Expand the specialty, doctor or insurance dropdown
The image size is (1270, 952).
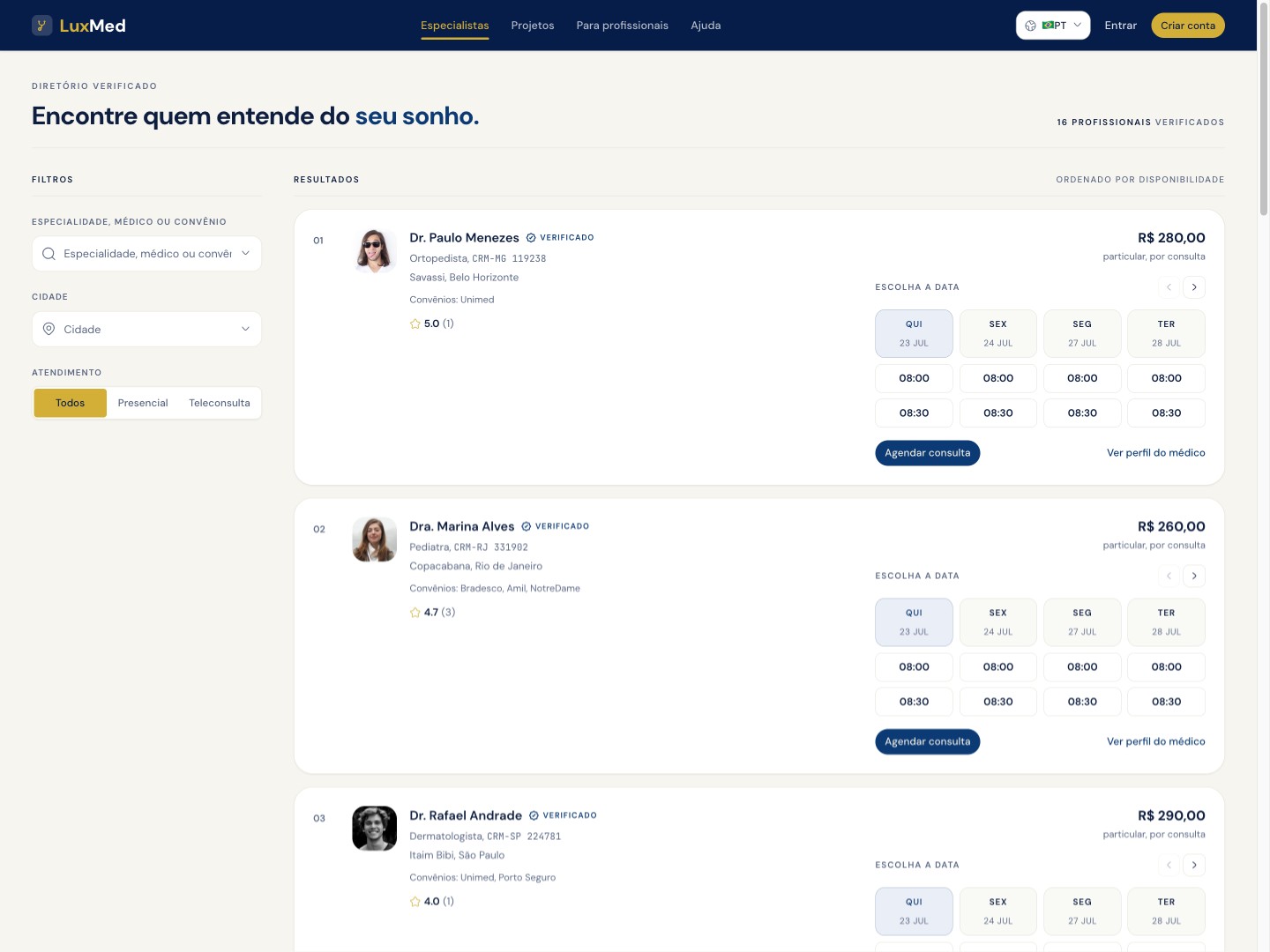tap(245, 254)
